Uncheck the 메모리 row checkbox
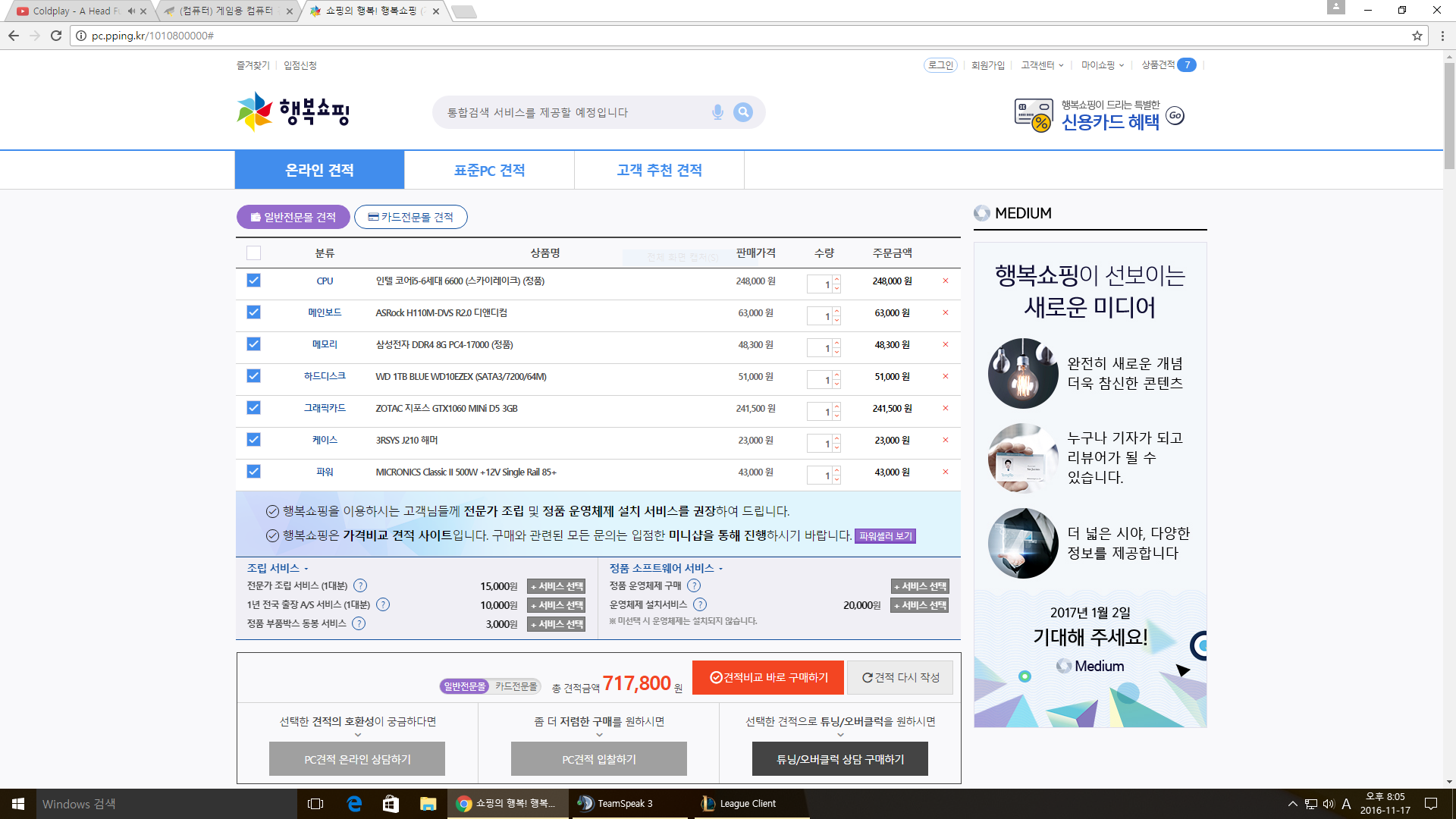 point(253,344)
